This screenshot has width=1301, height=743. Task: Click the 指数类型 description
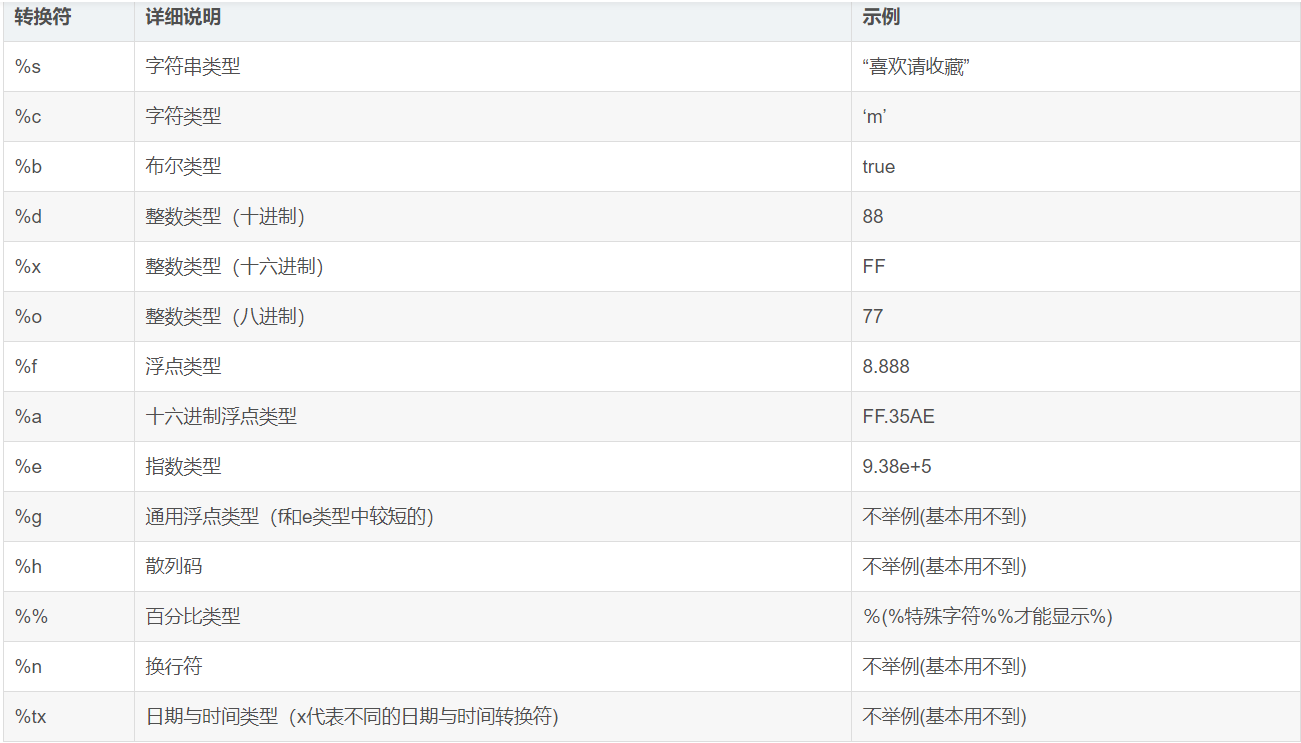click(x=183, y=467)
